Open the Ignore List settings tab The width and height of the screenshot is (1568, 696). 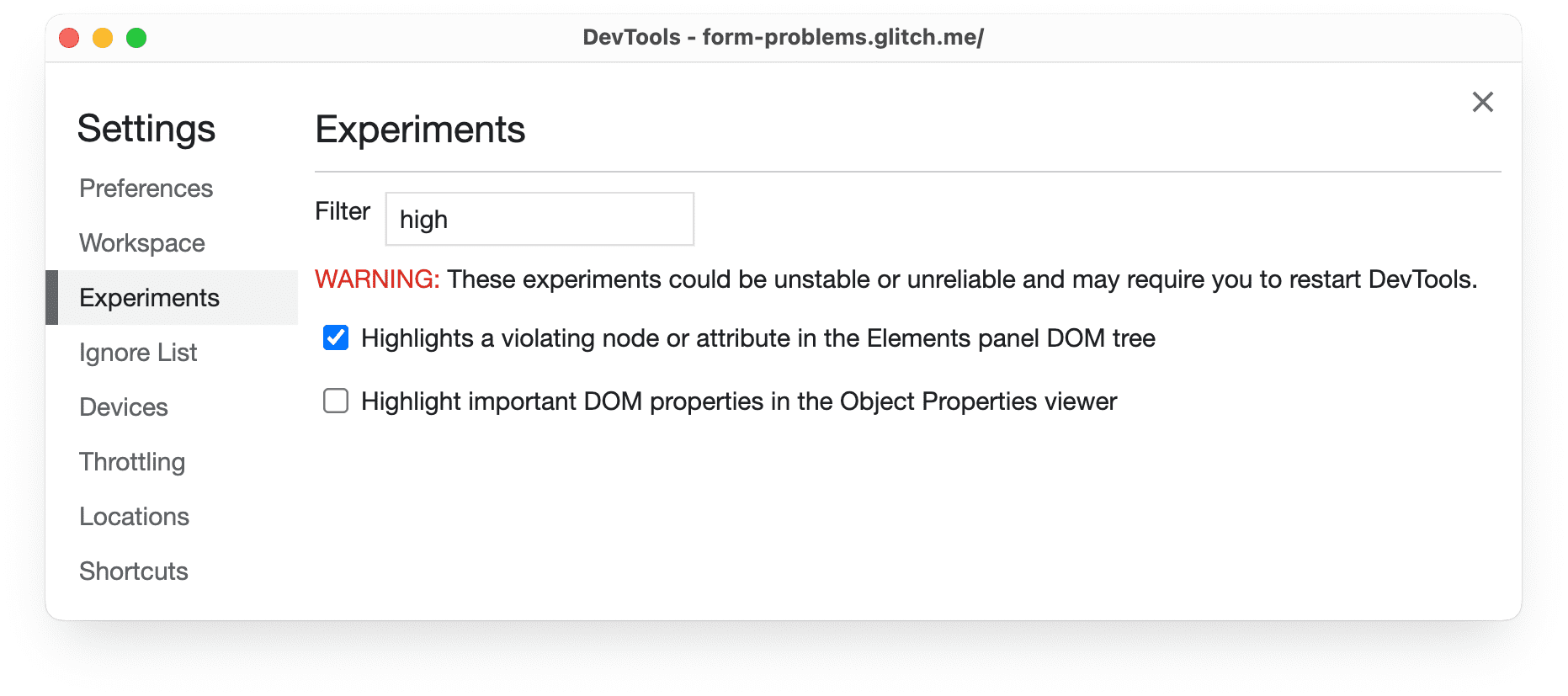click(137, 352)
